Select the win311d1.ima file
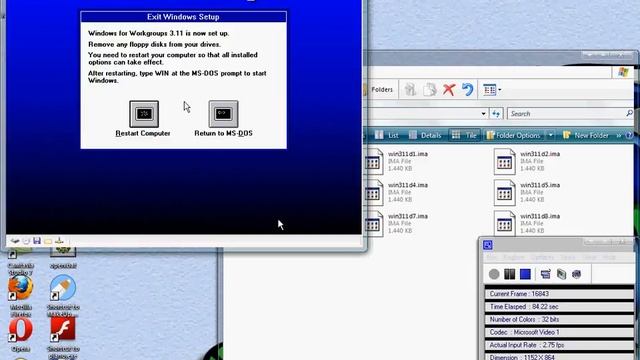Viewport: 640px width, 360px height. pyautogui.click(x=396, y=161)
